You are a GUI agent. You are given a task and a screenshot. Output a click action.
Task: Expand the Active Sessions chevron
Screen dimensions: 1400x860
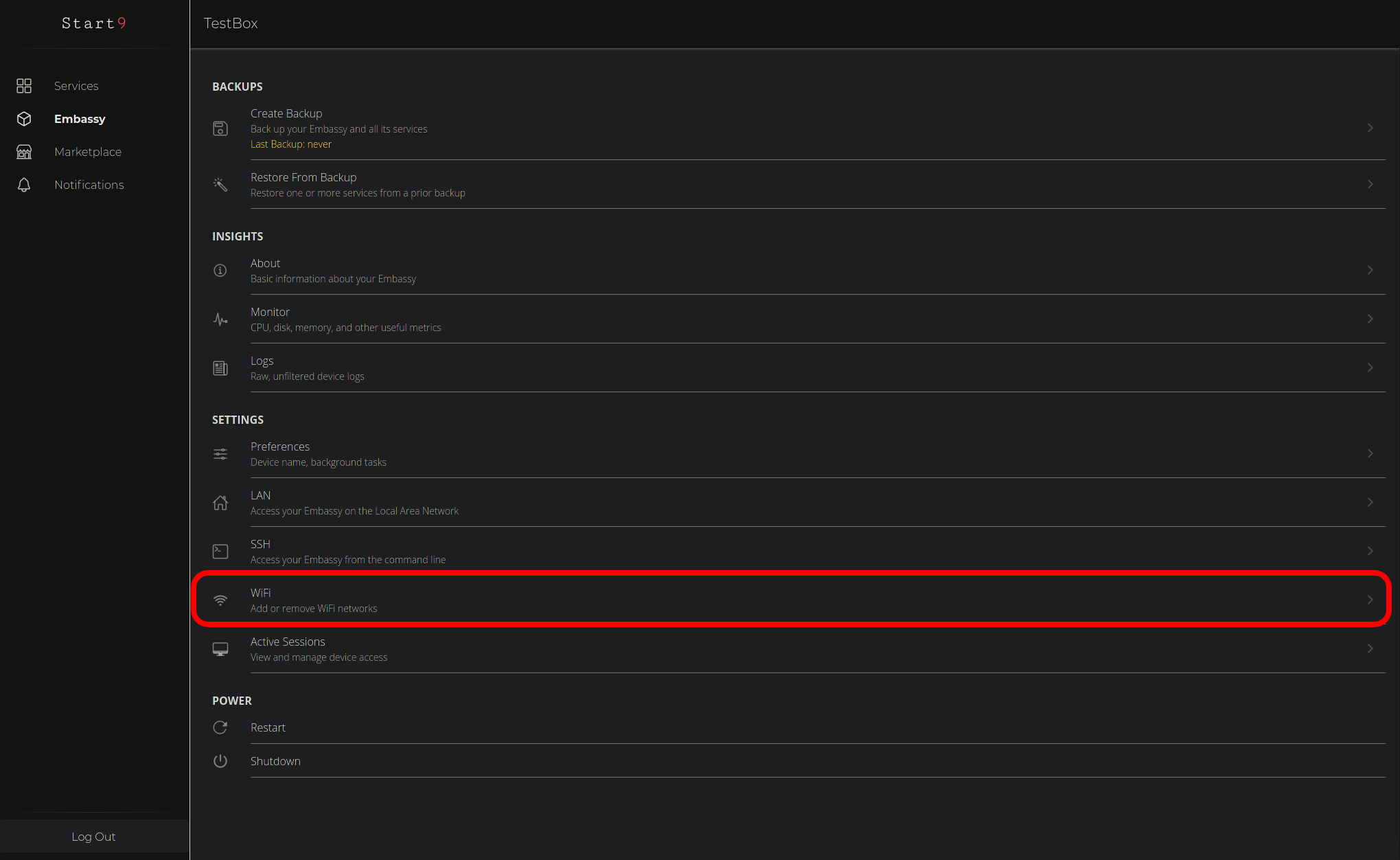pos(1370,649)
